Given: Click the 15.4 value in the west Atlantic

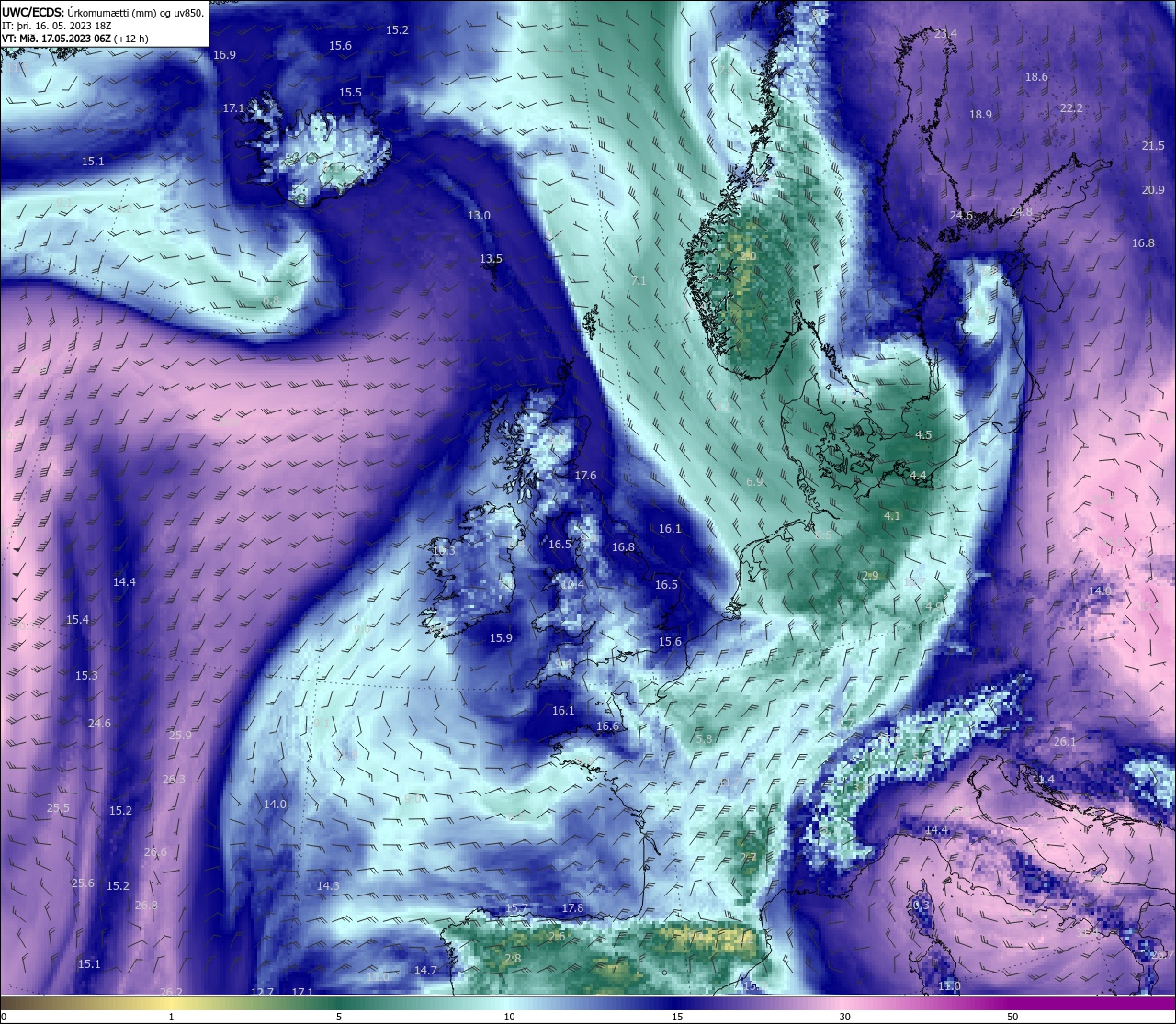Looking at the screenshot, I should click(77, 620).
